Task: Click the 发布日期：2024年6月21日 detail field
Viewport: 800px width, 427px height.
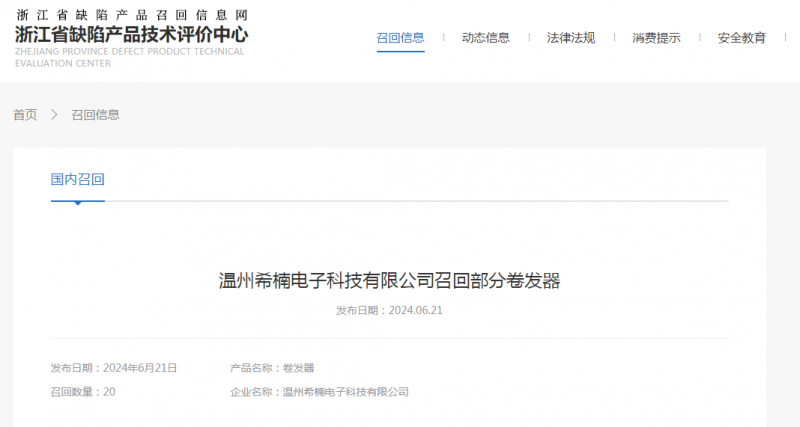Action: click(113, 368)
